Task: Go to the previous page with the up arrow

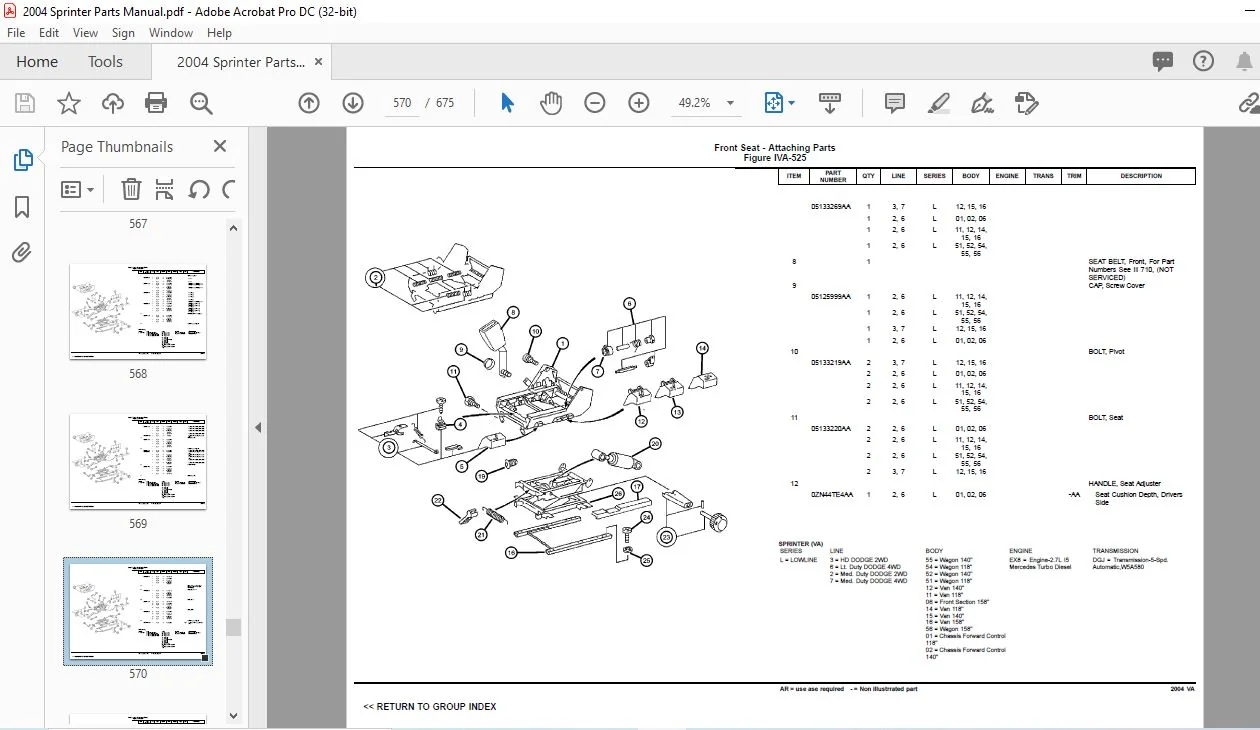Action: (309, 103)
